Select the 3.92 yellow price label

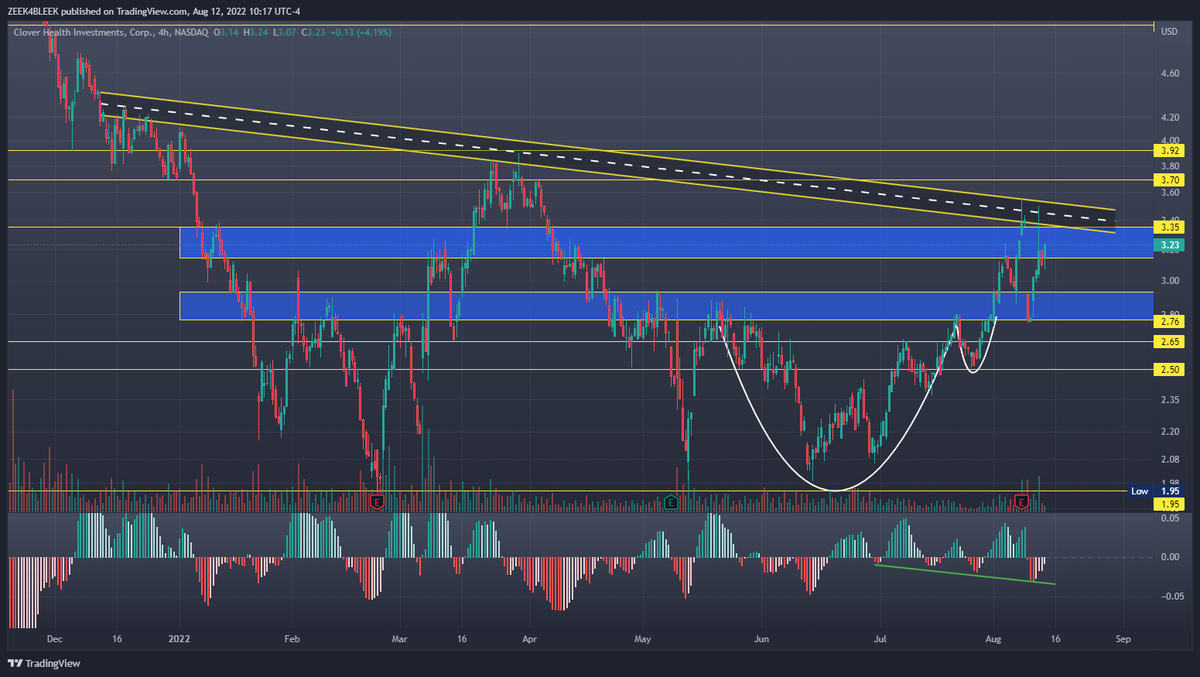(1170, 151)
